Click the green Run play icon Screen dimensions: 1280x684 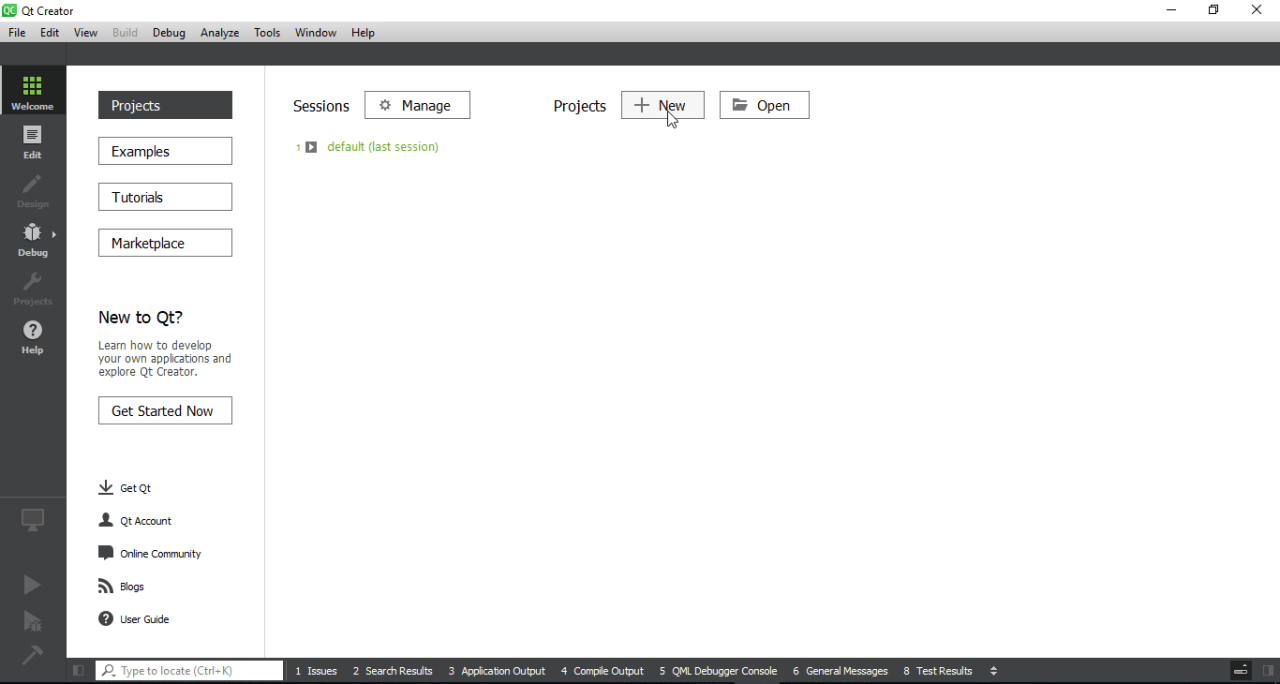[32, 584]
